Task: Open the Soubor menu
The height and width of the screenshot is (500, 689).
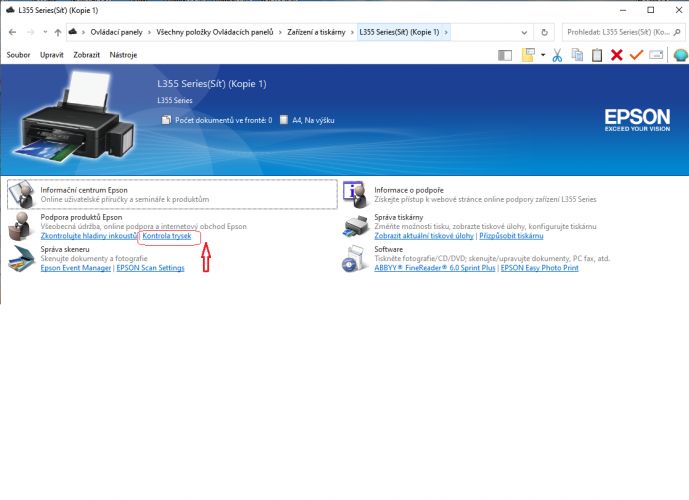Action: [18, 55]
